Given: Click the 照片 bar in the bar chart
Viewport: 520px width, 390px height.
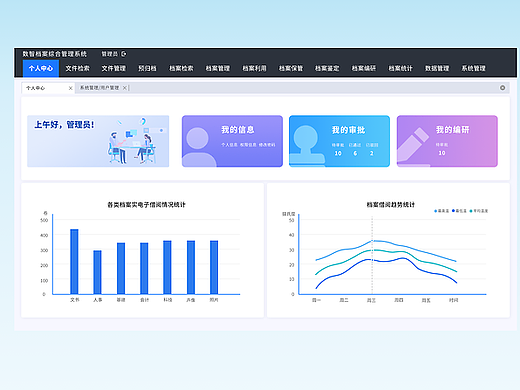Looking at the screenshot, I should tap(214, 267).
